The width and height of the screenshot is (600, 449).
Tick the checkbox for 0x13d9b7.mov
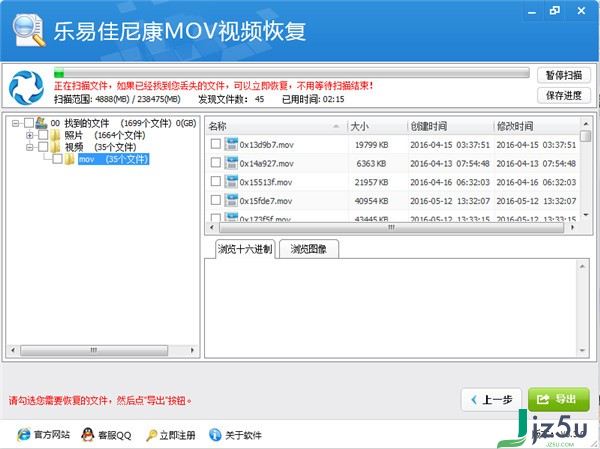pos(216,144)
